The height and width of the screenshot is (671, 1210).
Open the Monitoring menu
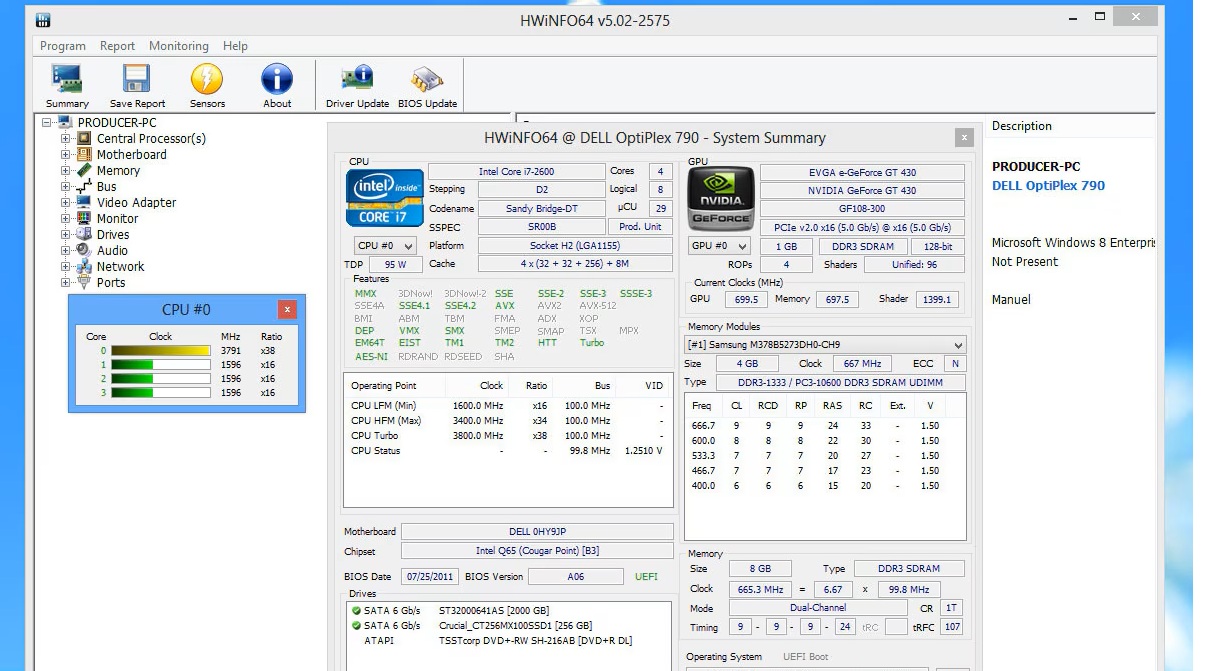(x=179, y=46)
